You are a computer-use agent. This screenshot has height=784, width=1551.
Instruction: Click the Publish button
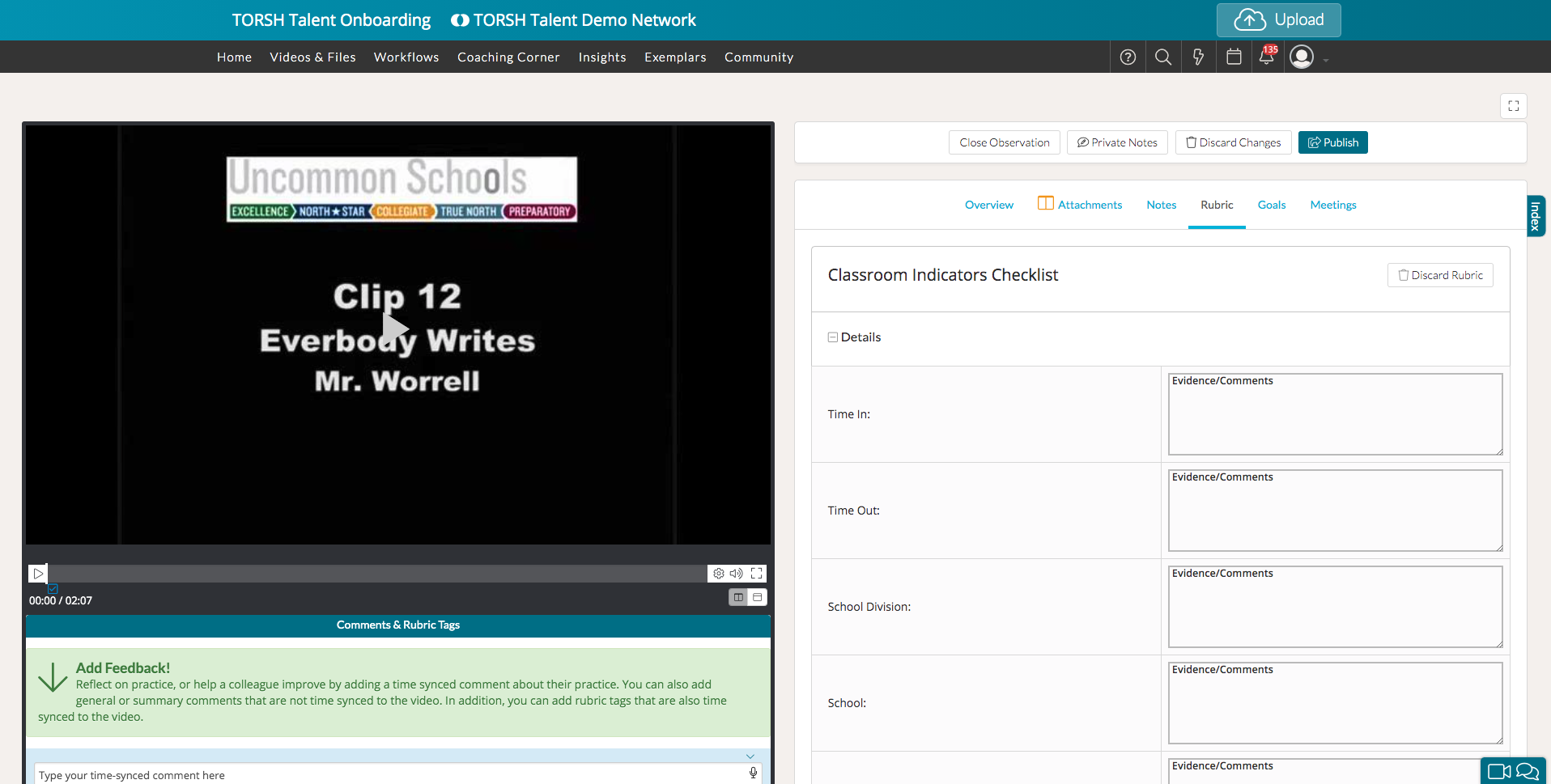pos(1332,142)
